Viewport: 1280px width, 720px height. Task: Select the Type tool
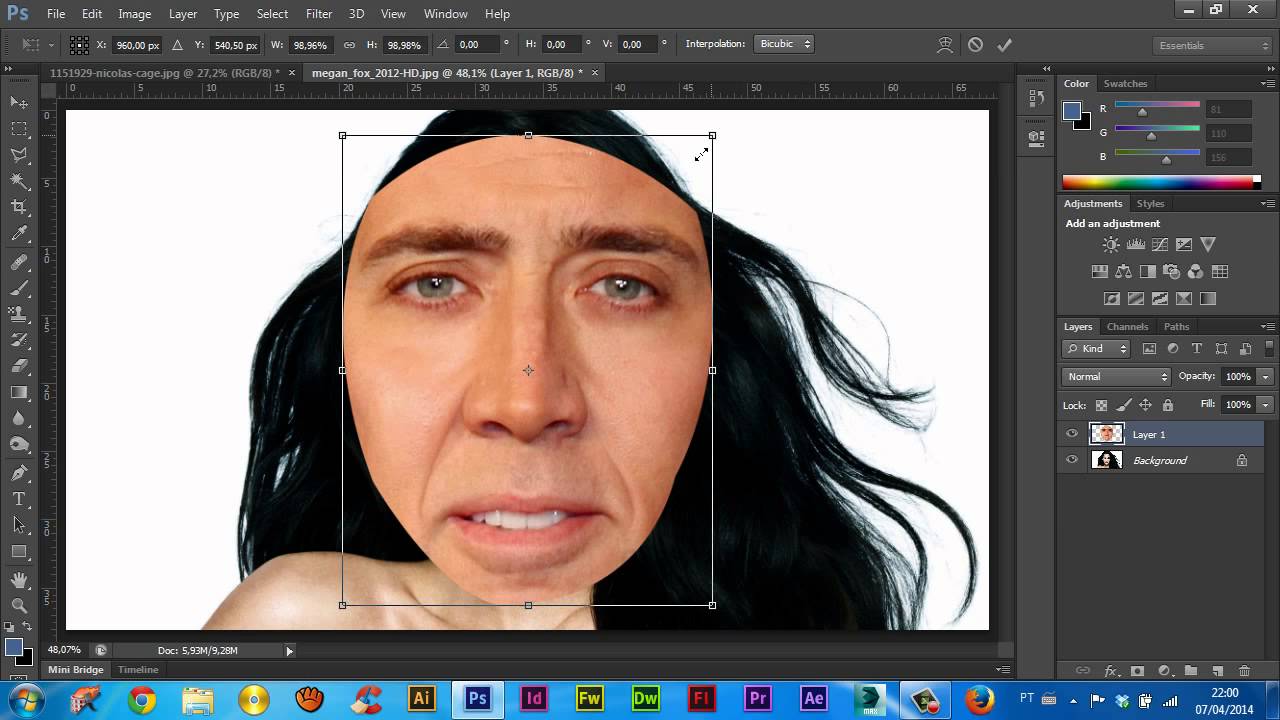19,499
